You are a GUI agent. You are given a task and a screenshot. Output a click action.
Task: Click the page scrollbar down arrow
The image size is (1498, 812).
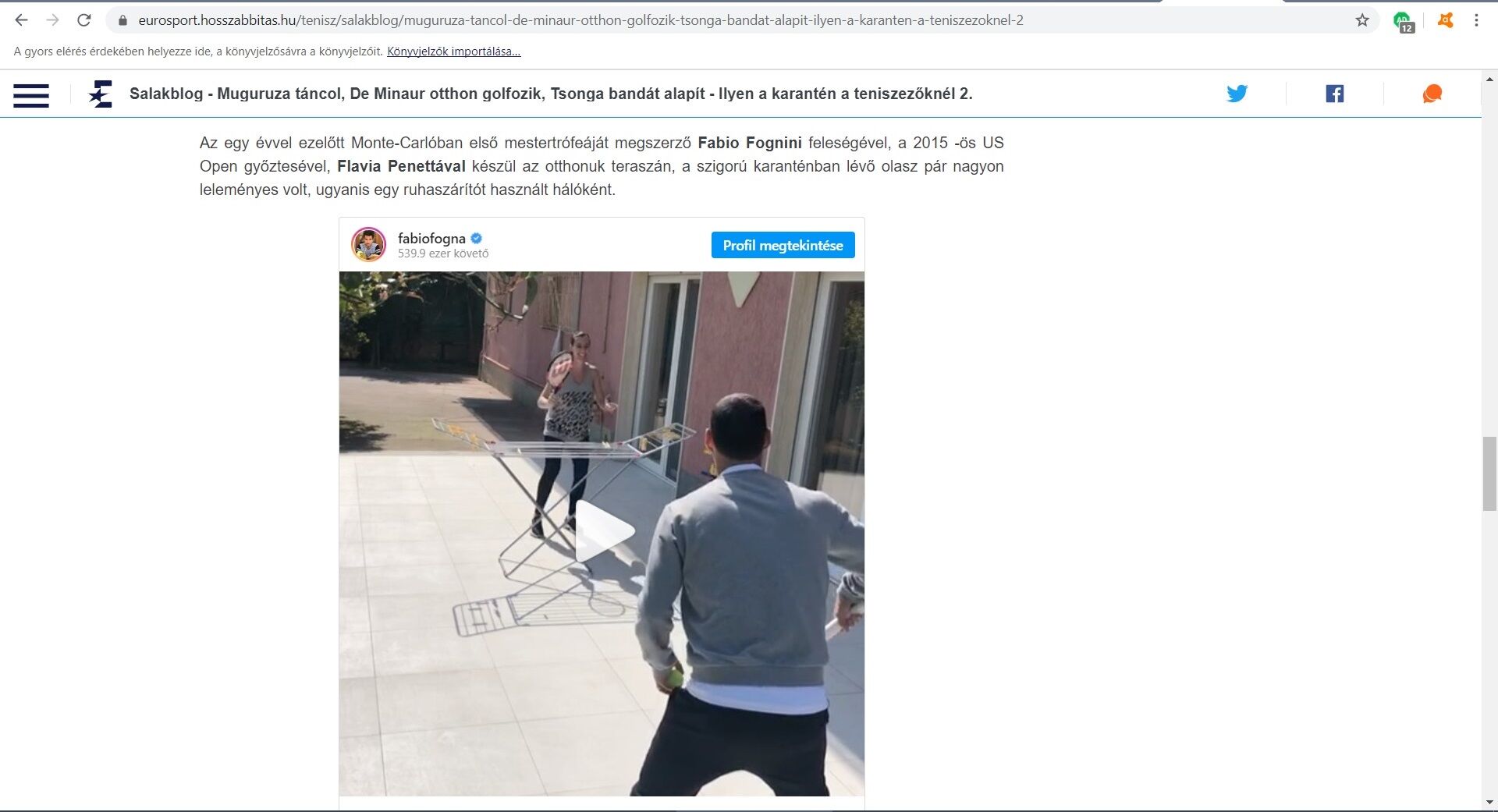point(1489,802)
